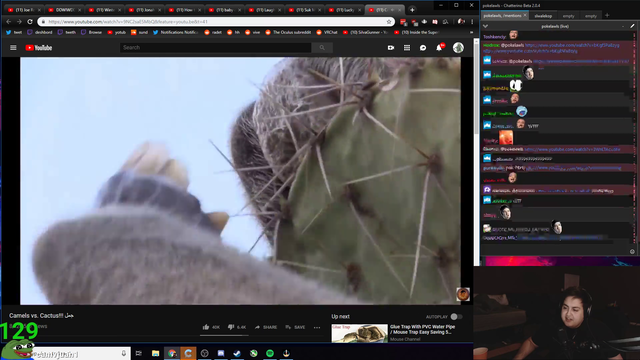This screenshot has height=360, width=640.
Task: Go back in browser history
Action: 9,22
